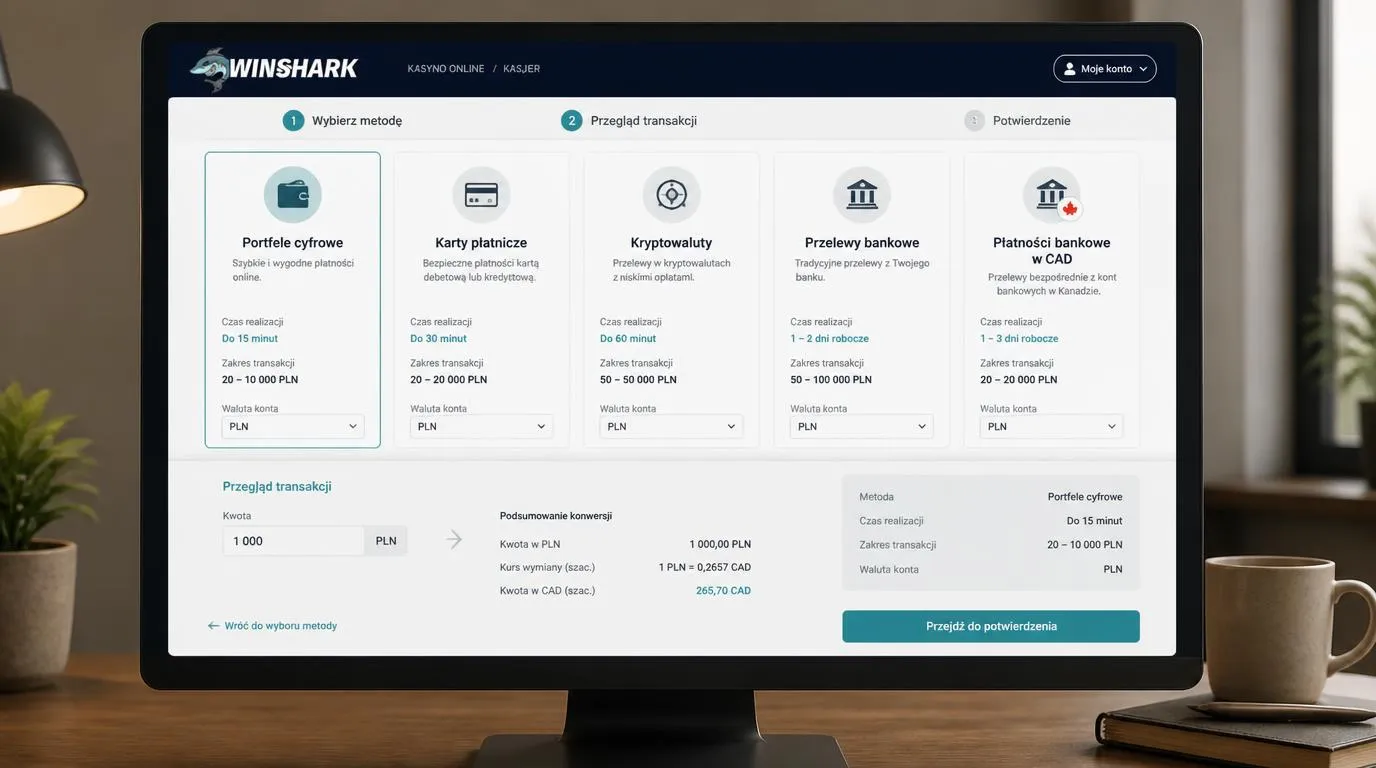
Task: Click the PLN currency suffix beside Kwota
Action: coord(386,541)
